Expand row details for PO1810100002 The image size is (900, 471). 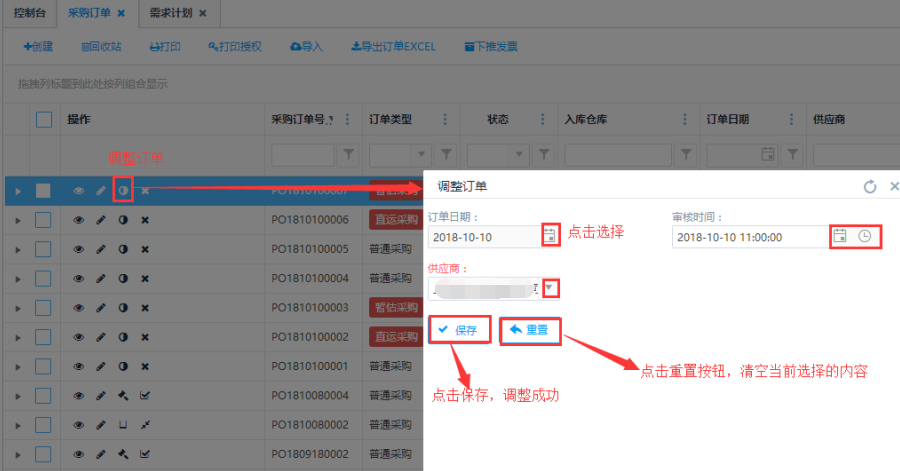(x=16, y=337)
